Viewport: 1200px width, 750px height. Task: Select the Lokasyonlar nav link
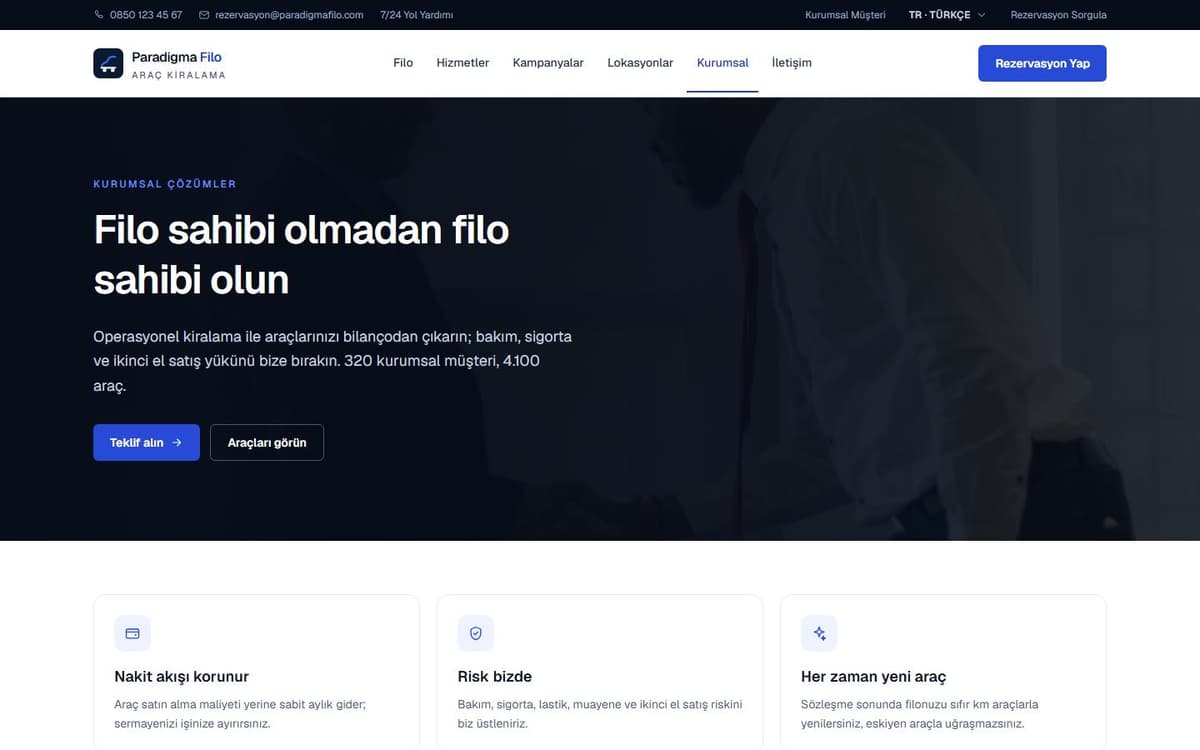(640, 63)
